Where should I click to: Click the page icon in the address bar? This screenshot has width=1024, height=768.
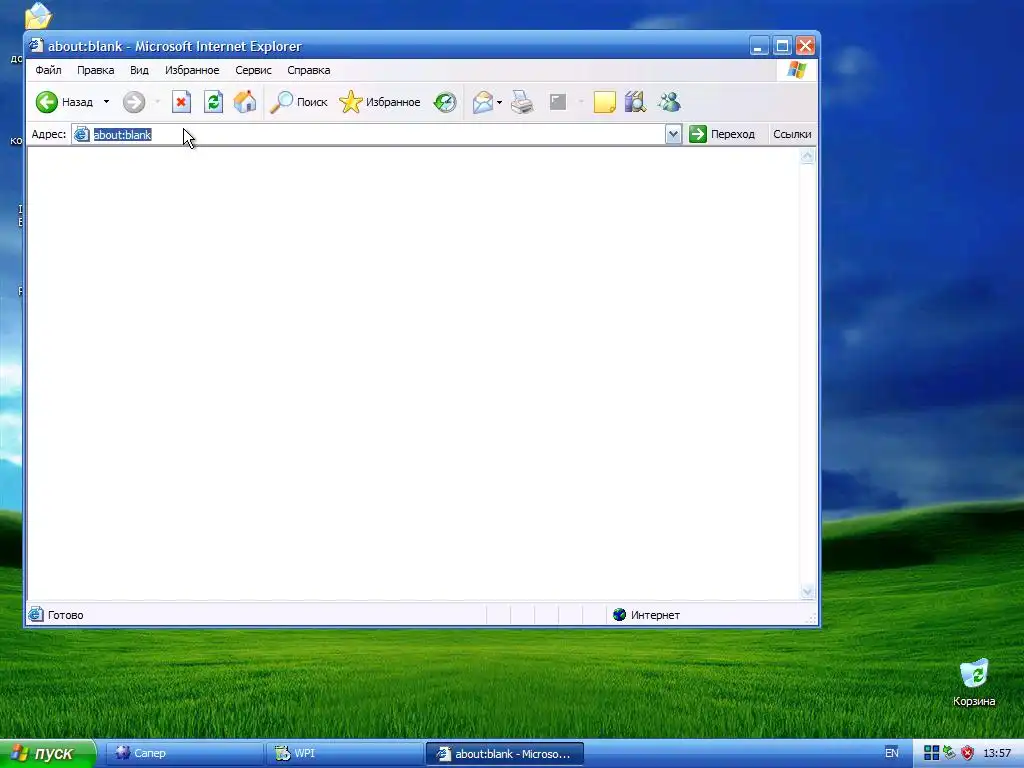pyautogui.click(x=82, y=135)
